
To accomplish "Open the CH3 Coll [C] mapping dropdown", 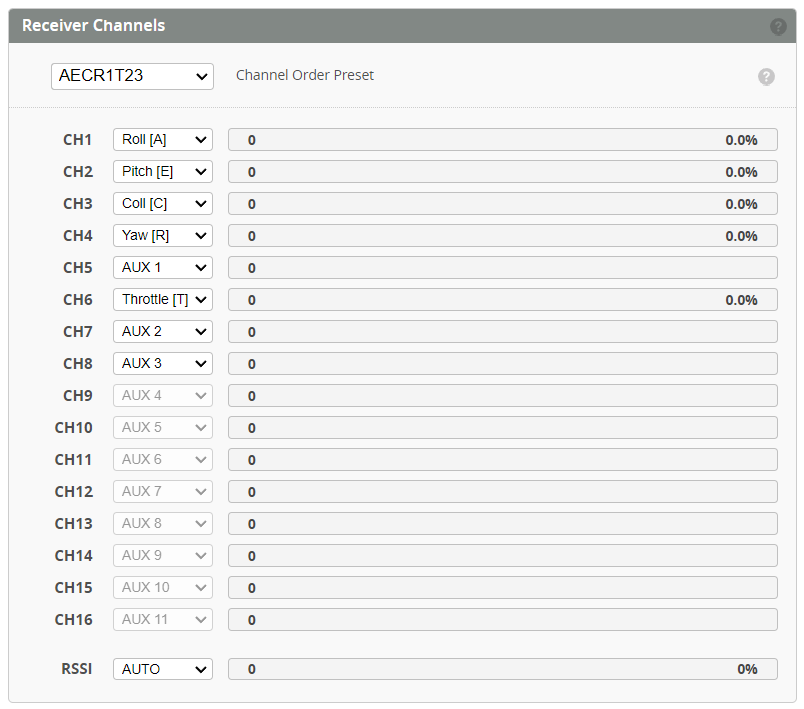I will click(162, 203).
